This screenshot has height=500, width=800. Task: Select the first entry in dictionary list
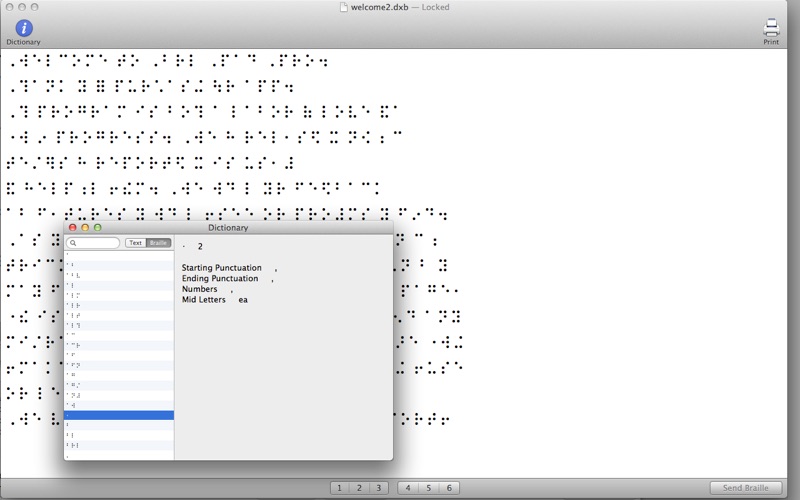click(x=119, y=255)
